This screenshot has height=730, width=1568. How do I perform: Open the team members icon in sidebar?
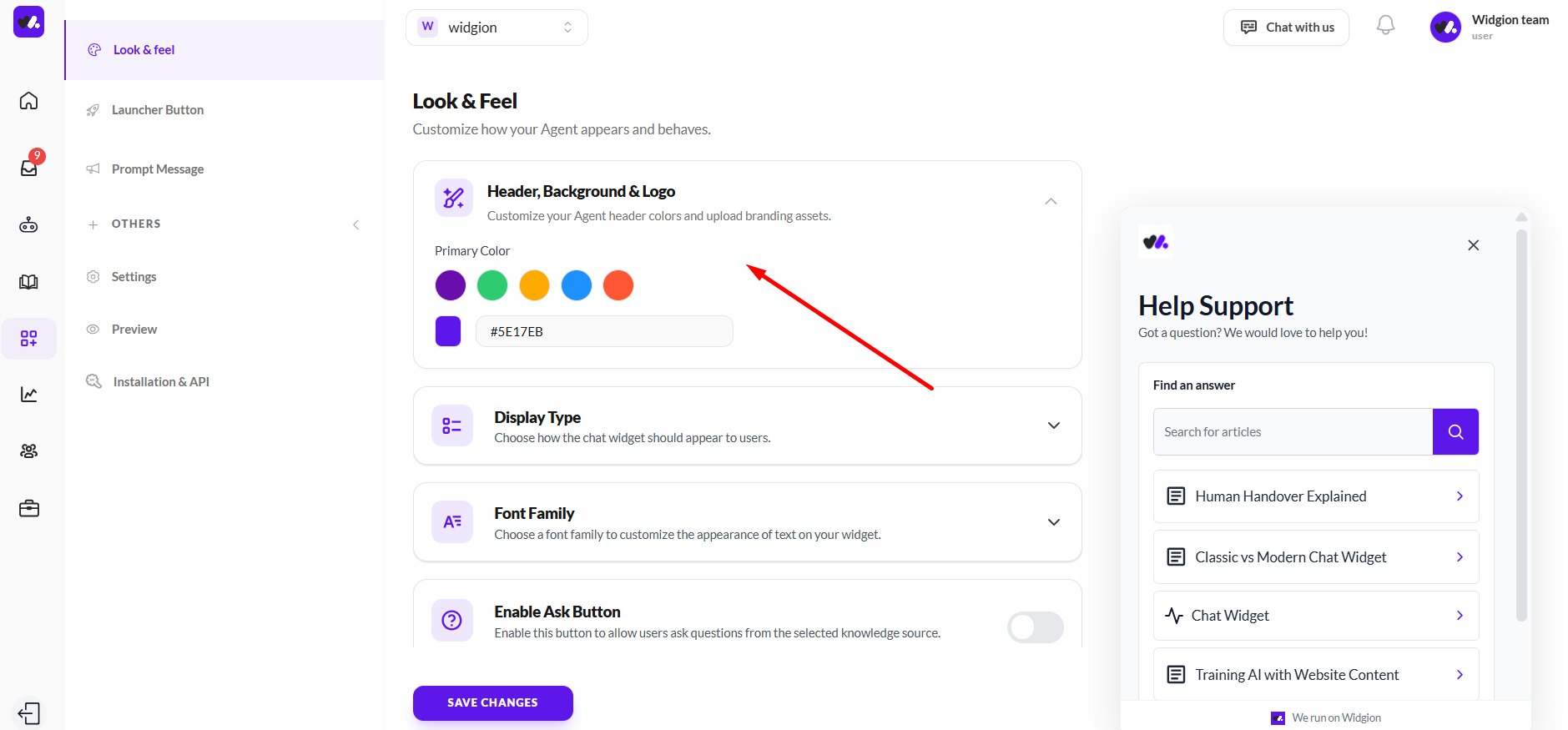tap(29, 451)
